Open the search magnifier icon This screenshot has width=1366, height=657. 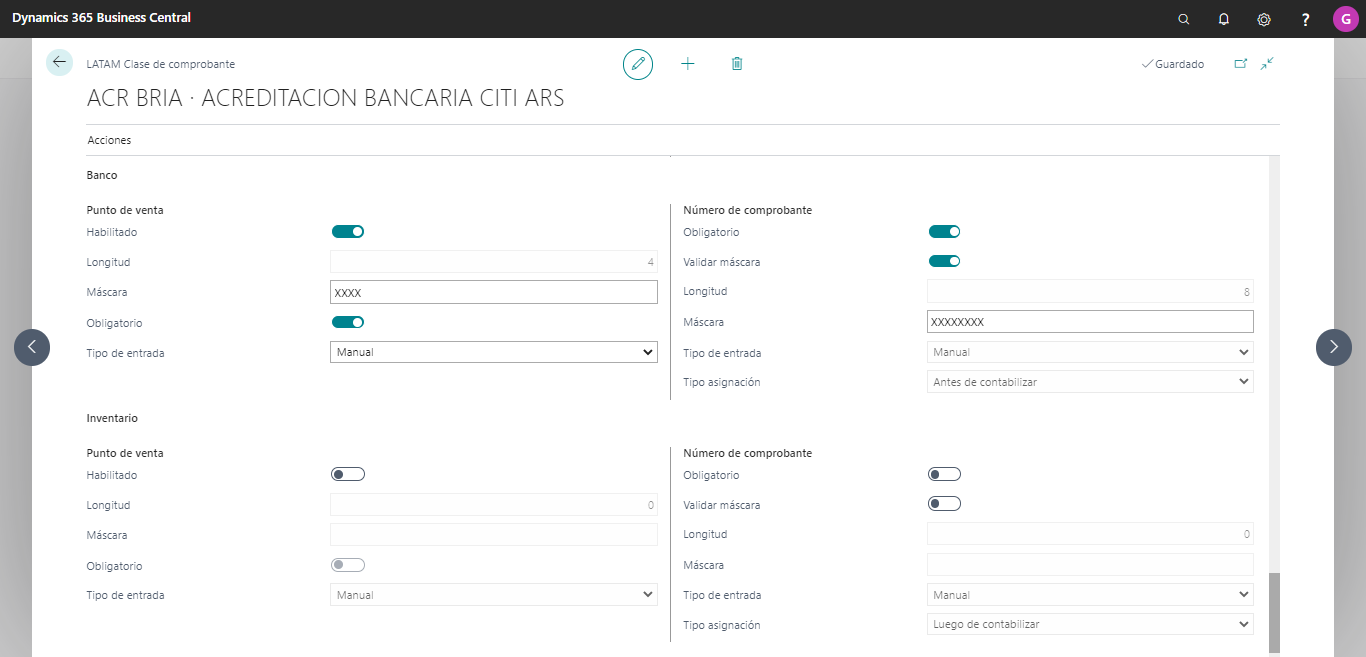[x=1184, y=19]
